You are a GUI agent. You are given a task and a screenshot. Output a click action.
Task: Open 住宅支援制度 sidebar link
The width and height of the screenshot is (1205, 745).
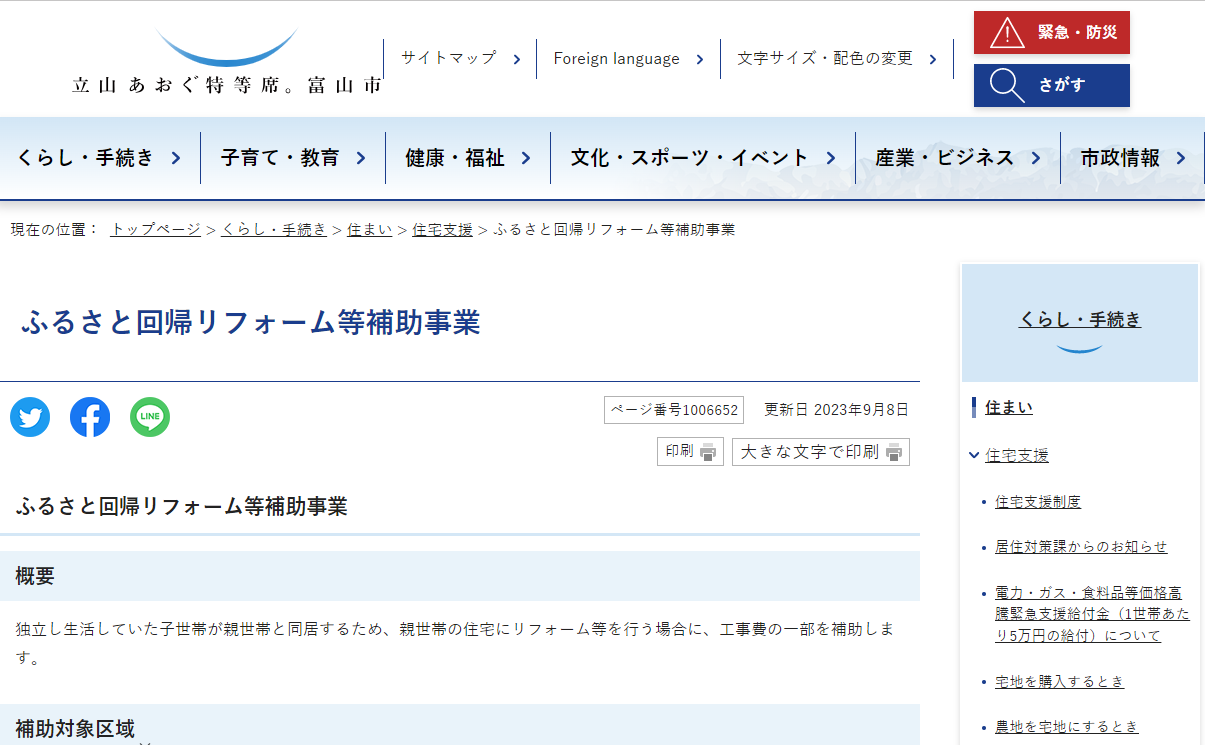point(1038,502)
